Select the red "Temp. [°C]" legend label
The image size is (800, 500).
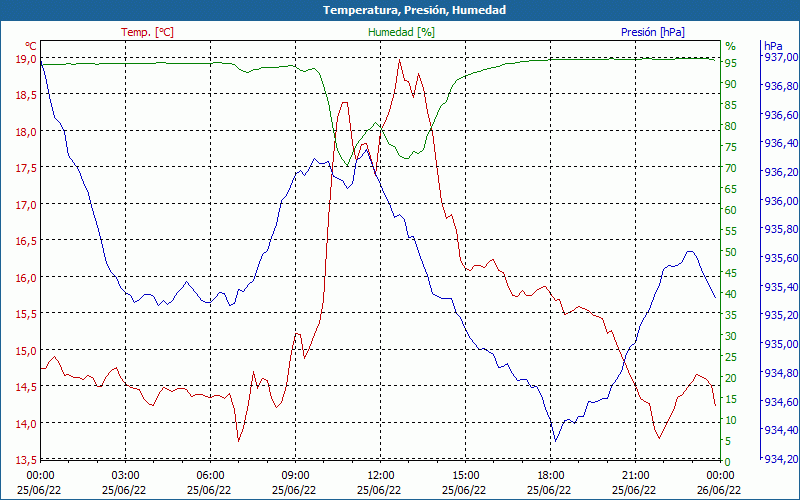pos(147,32)
